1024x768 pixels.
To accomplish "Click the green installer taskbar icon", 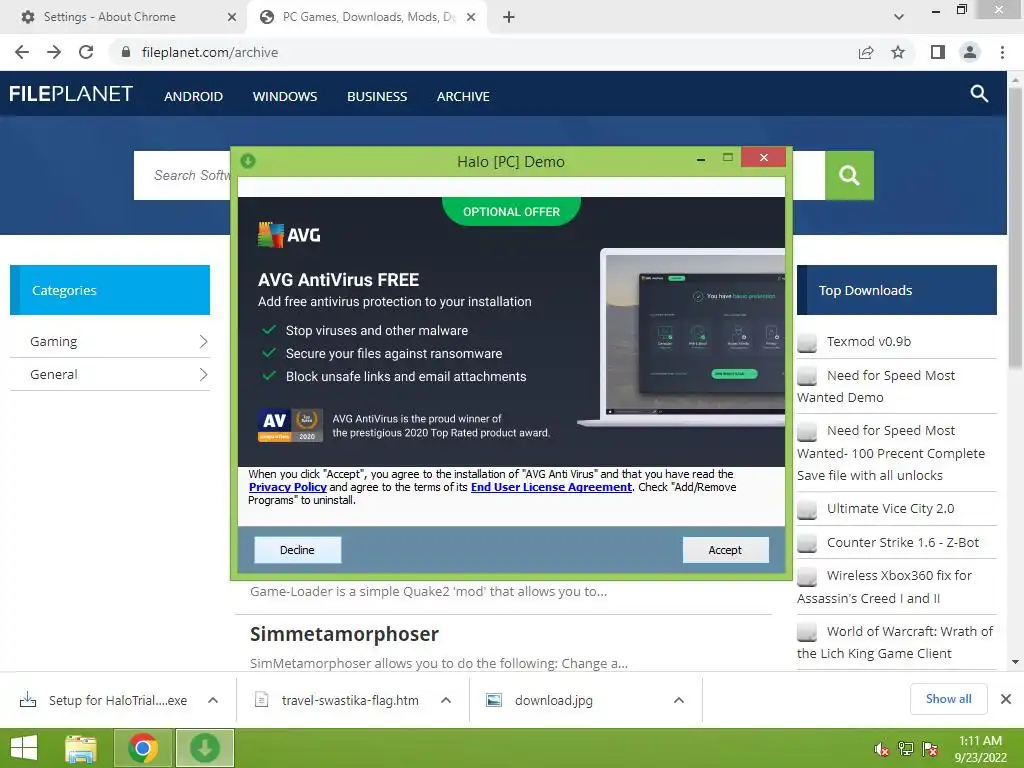I will [204, 748].
